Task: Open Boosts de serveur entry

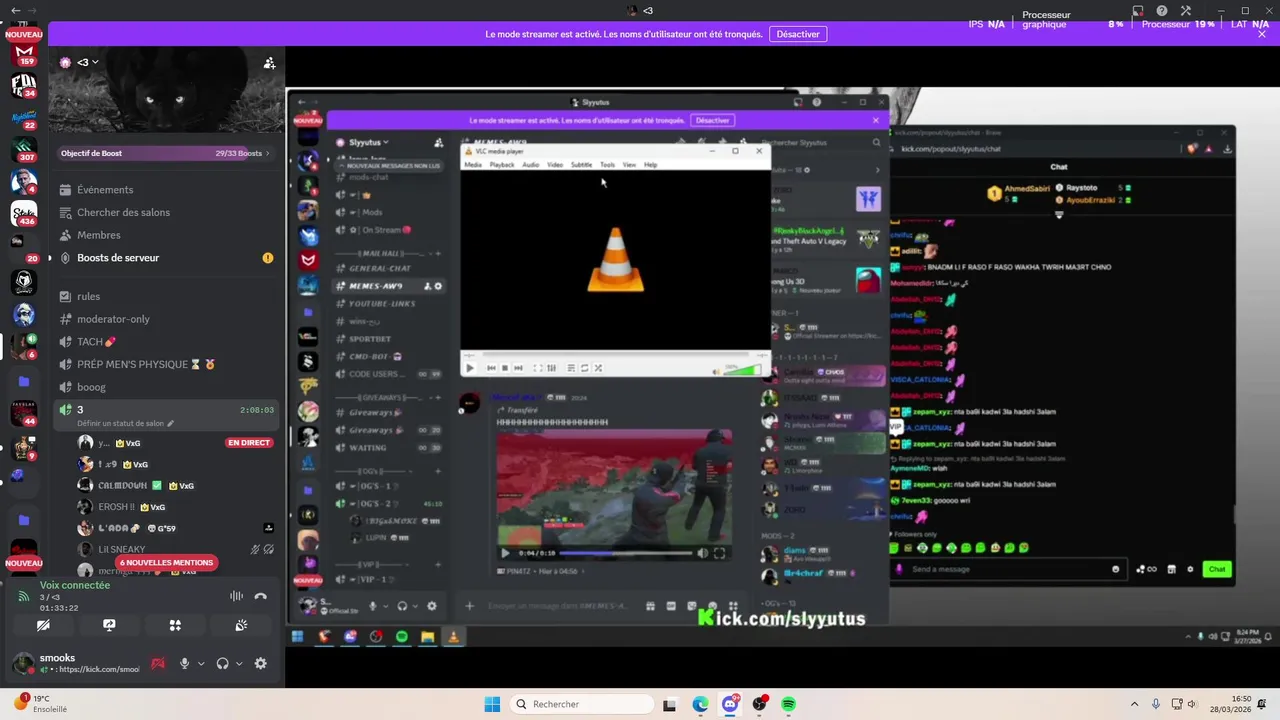Action: pos(165,258)
